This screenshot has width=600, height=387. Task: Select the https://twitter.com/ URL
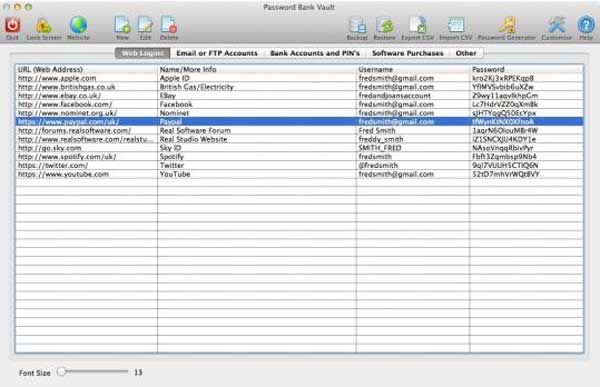(x=53, y=165)
